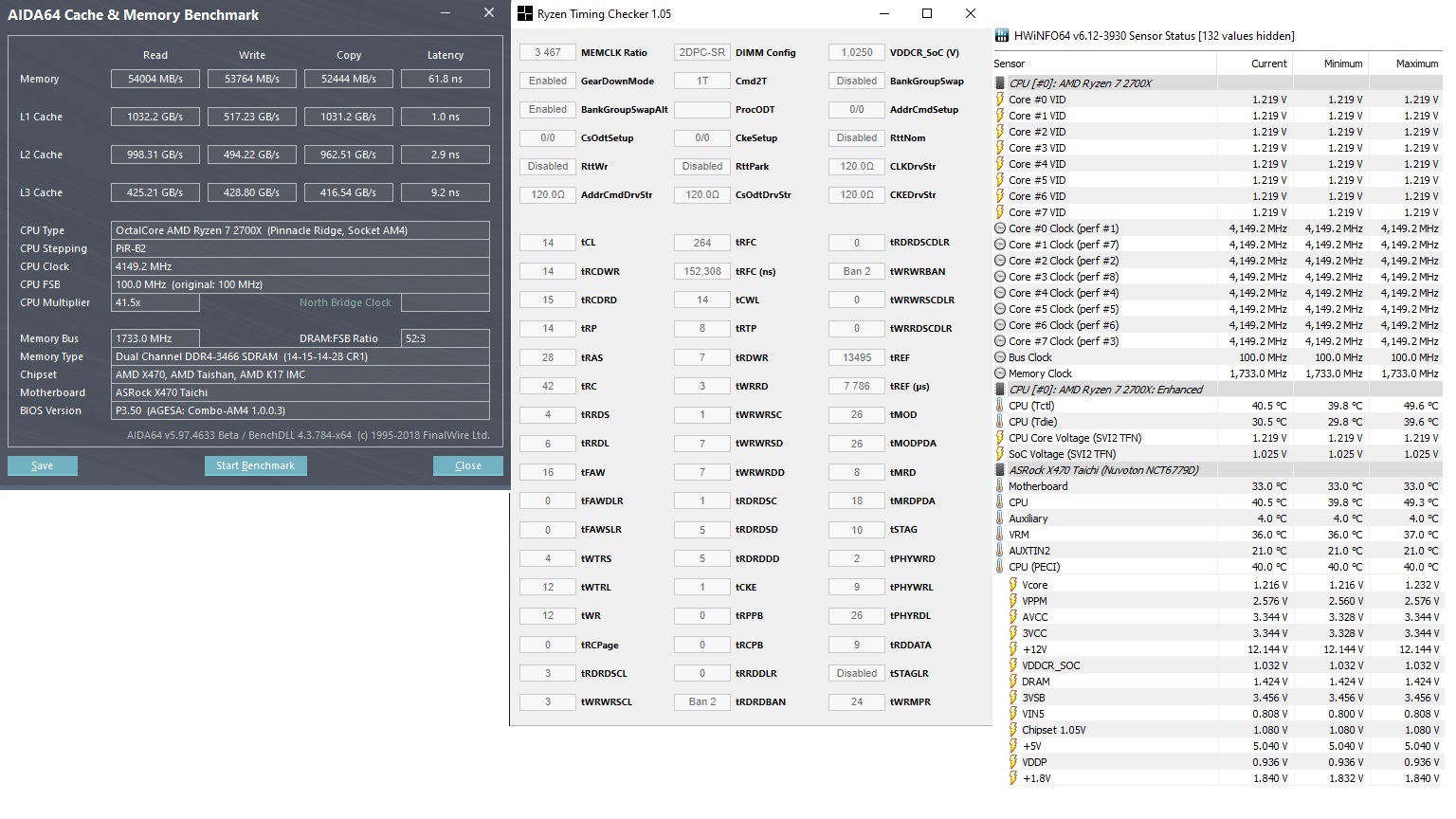
Task: Select the thermometer icon beside CPU (PECI)
Action: [1000, 567]
